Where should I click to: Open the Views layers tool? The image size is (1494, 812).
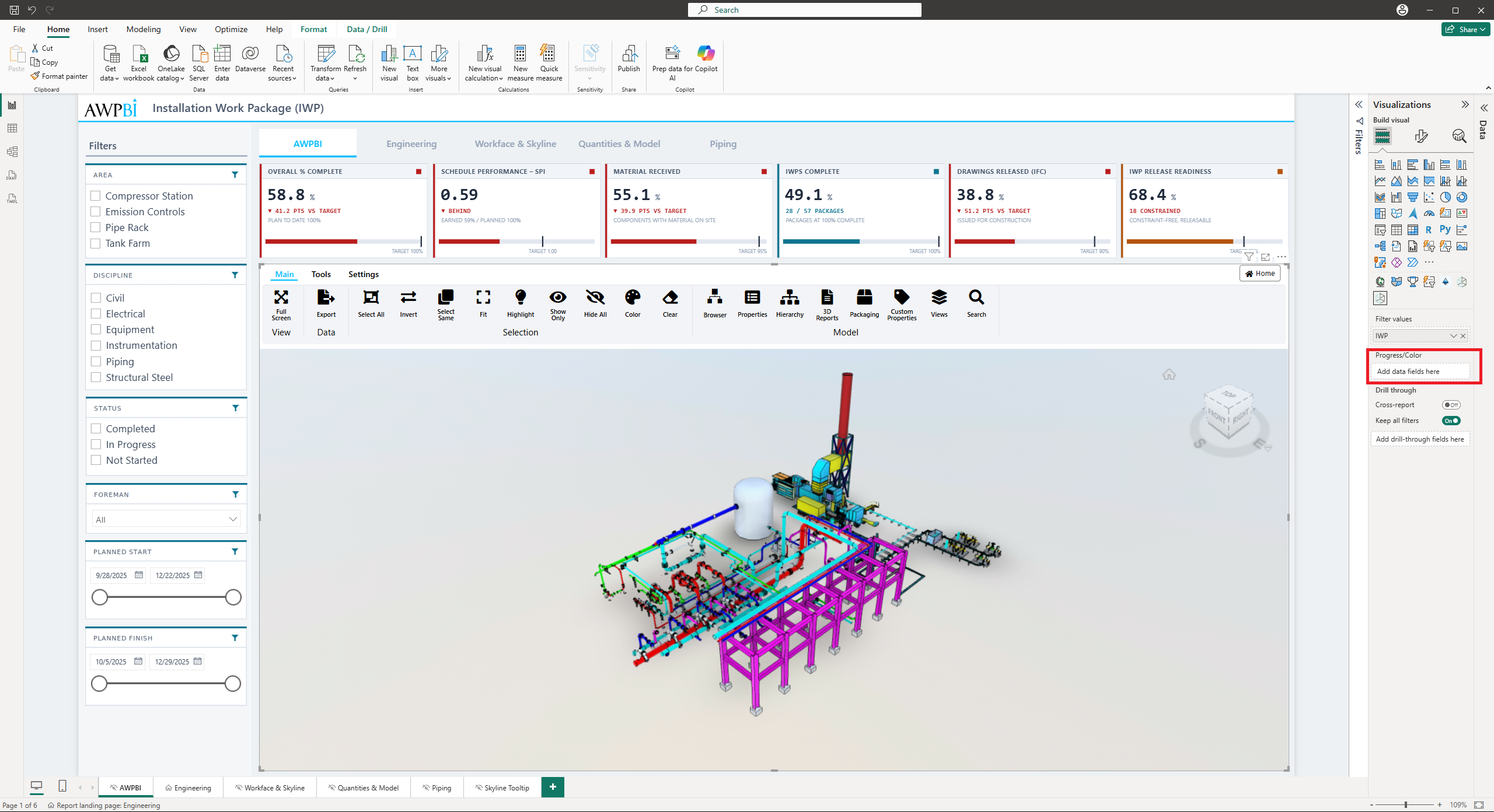tap(939, 303)
